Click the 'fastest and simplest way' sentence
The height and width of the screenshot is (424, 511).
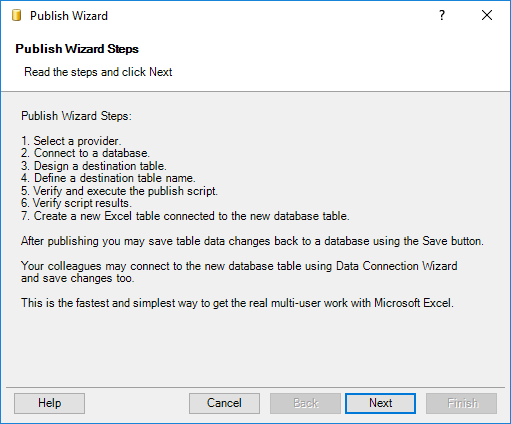tap(237, 303)
